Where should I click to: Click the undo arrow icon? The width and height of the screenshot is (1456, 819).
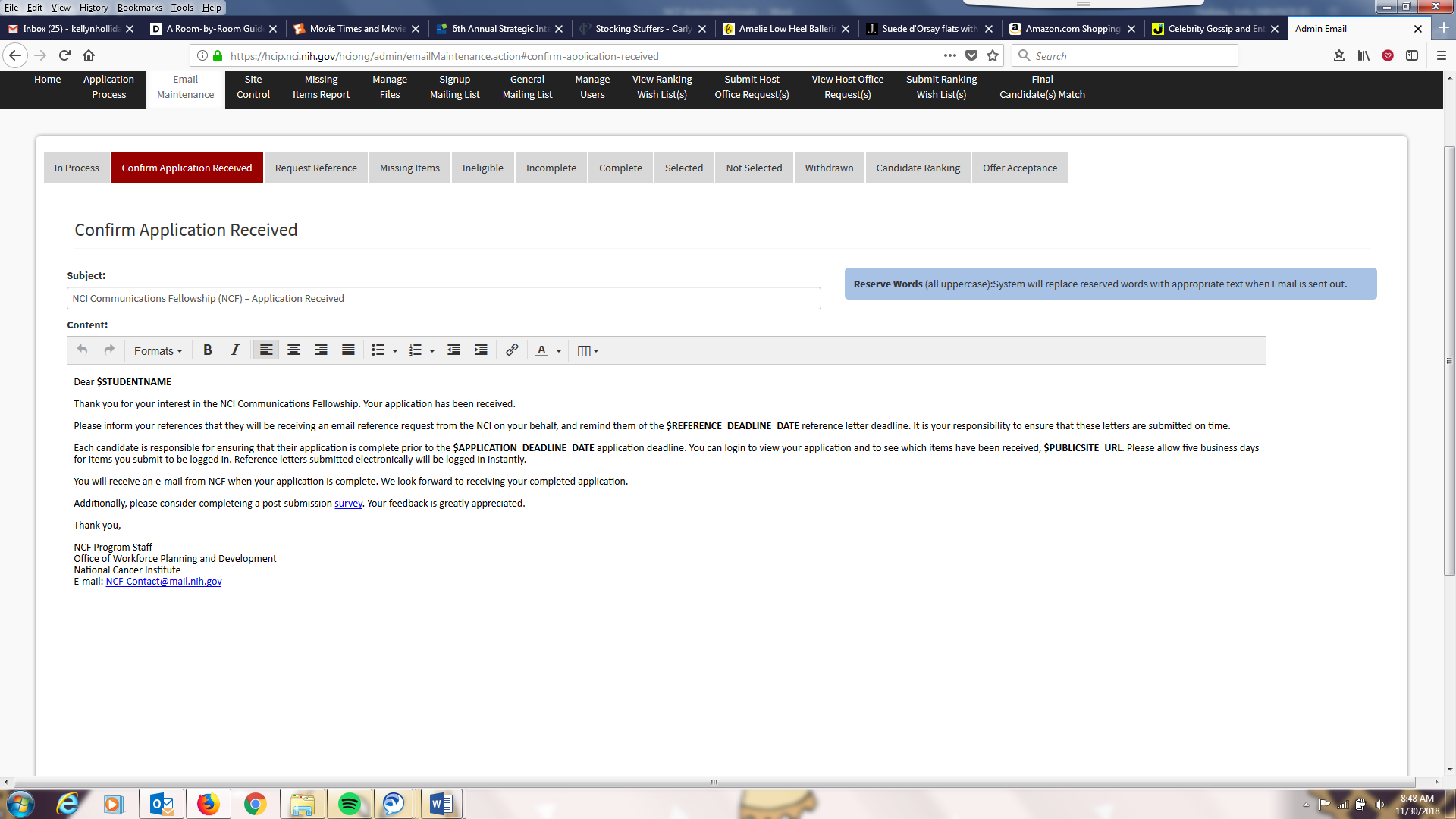(x=82, y=350)
